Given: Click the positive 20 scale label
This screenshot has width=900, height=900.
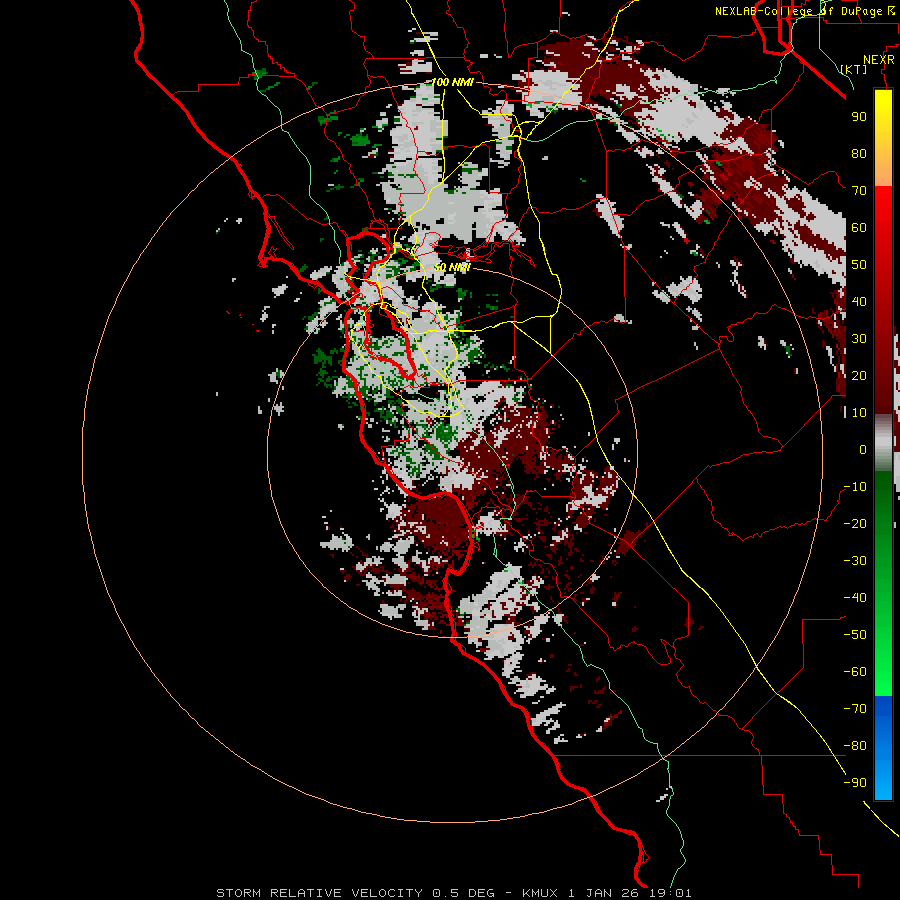Looking at the screenshot, I should click(859, 375).
